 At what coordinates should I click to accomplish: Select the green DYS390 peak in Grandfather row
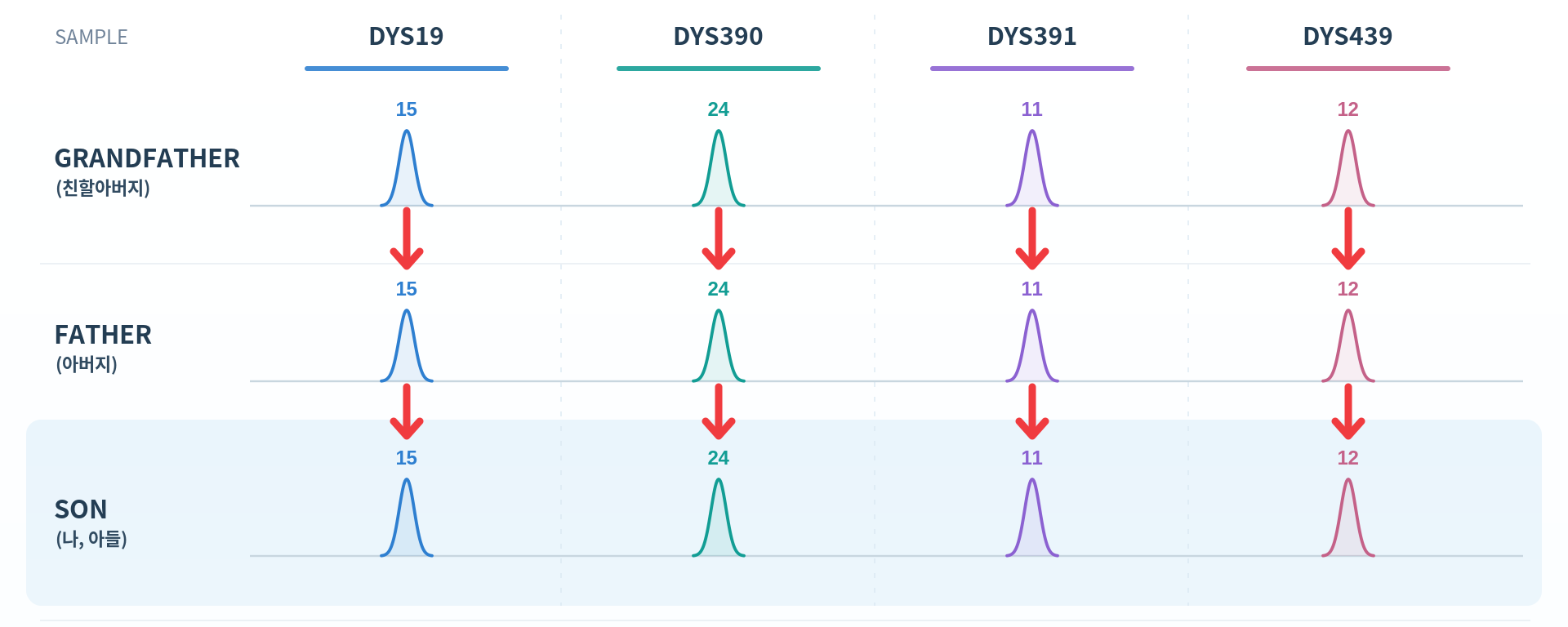(x=719, y=169)
